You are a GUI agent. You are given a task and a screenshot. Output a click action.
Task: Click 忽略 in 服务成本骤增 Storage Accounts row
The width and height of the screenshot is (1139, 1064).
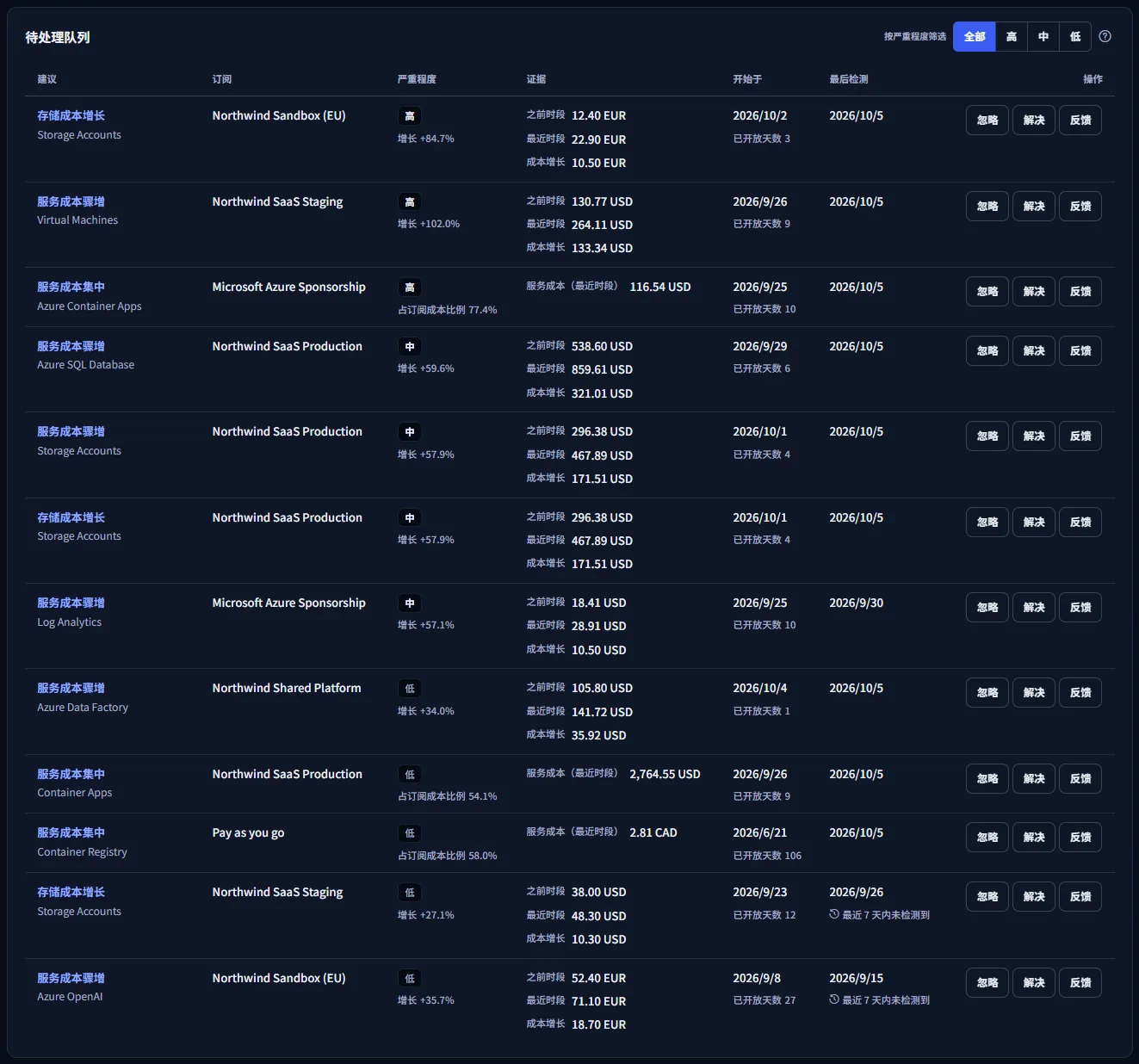click(x=987, y=436)
